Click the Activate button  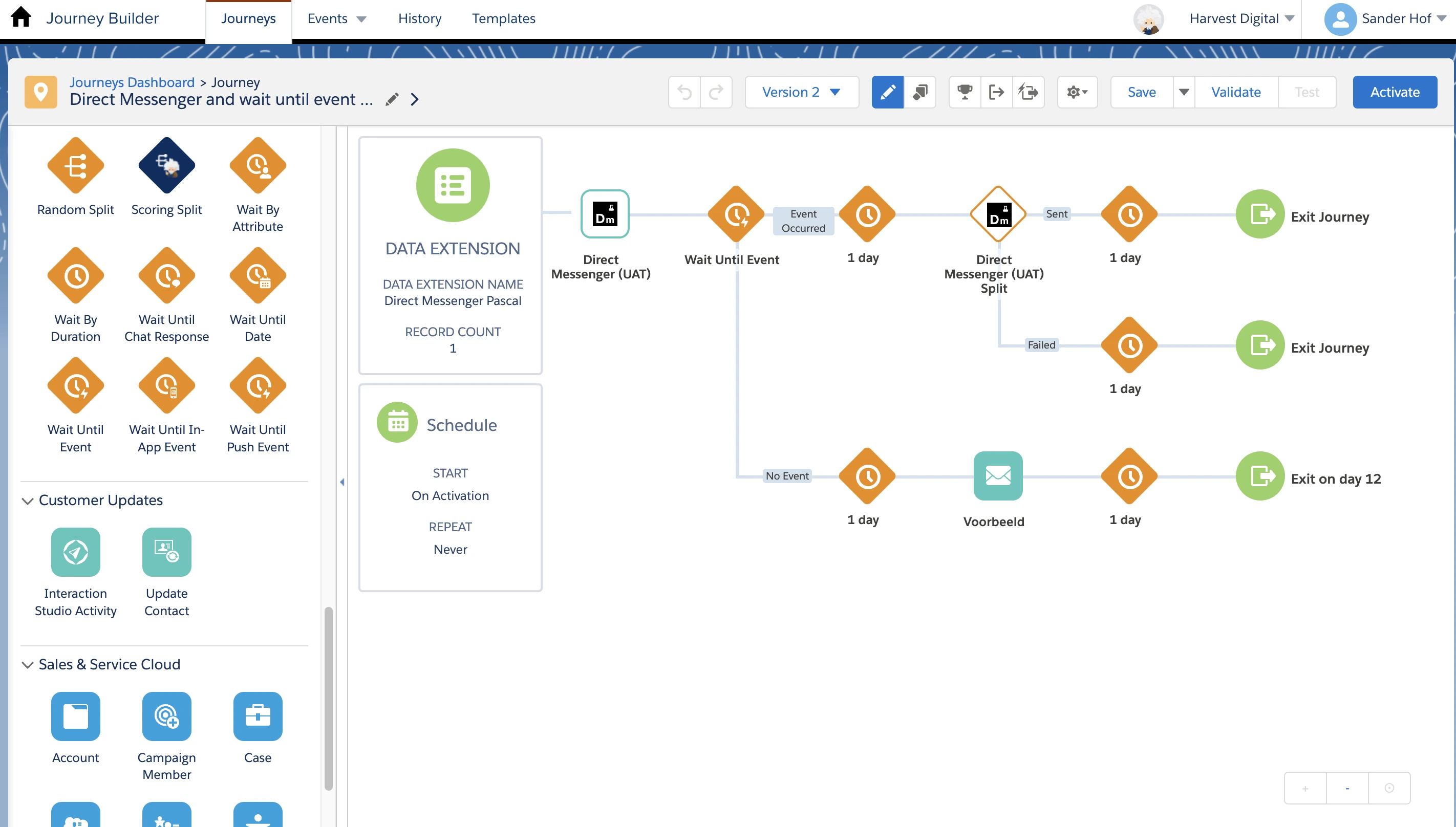pos(1395,92)
